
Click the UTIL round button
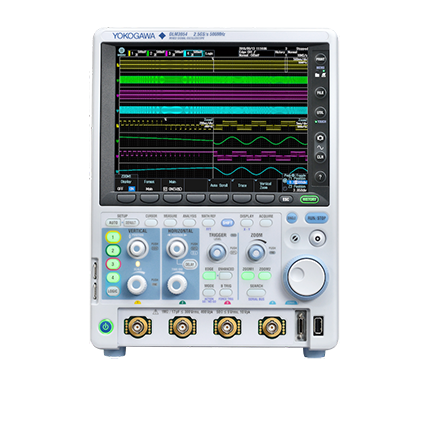(320, 112)
